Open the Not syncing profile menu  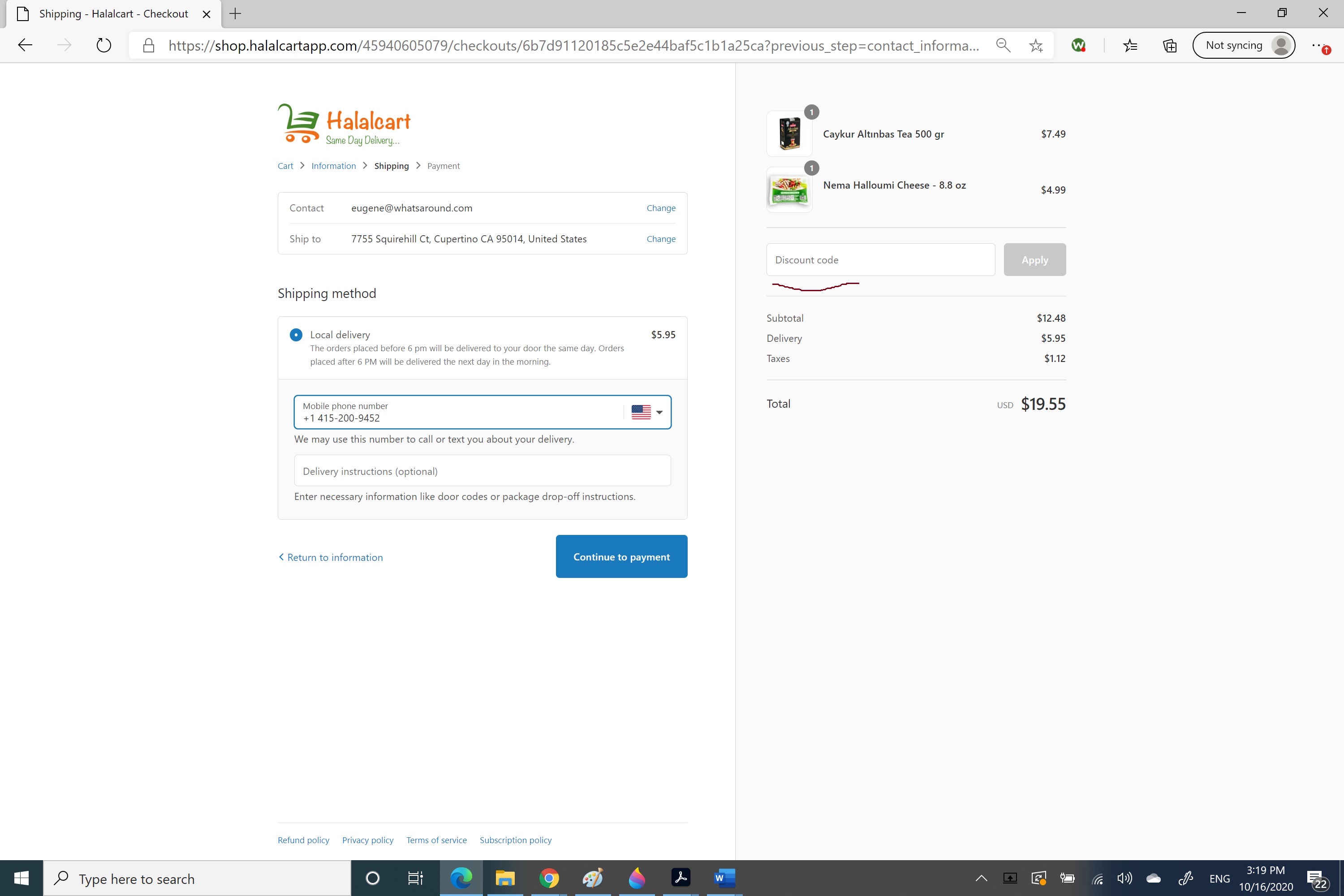1244,46
